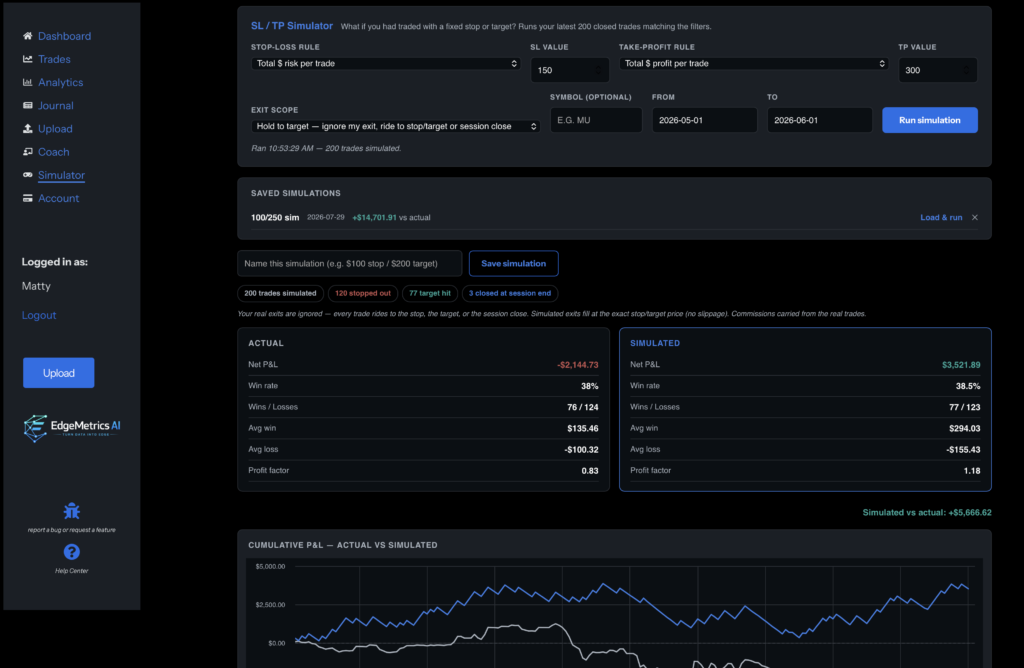Click the 3 closed at session end chip
This screenshot has width=1024, height=668.
click(509, 293)
